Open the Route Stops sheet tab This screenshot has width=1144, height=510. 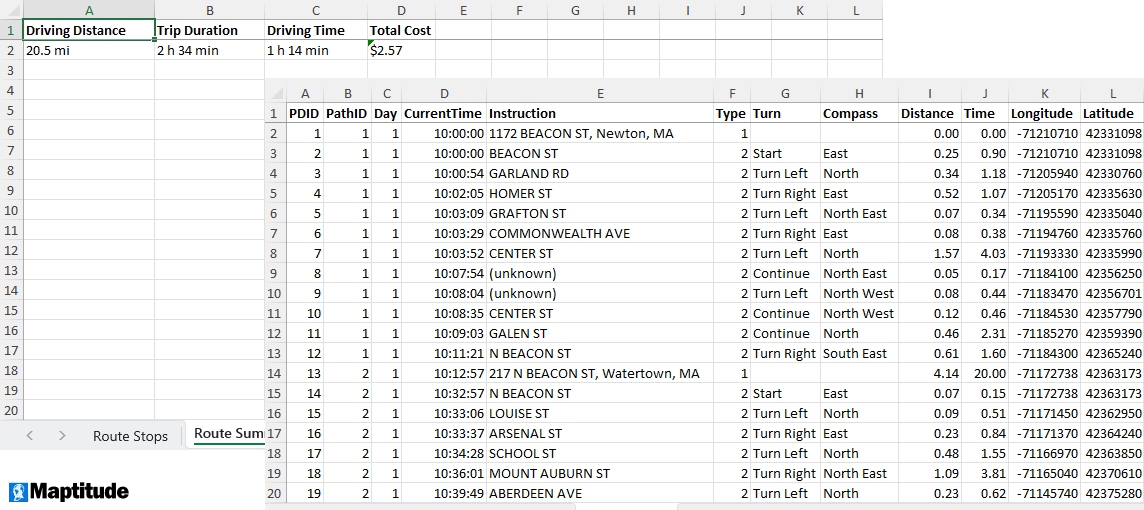[x=130, y=436]
